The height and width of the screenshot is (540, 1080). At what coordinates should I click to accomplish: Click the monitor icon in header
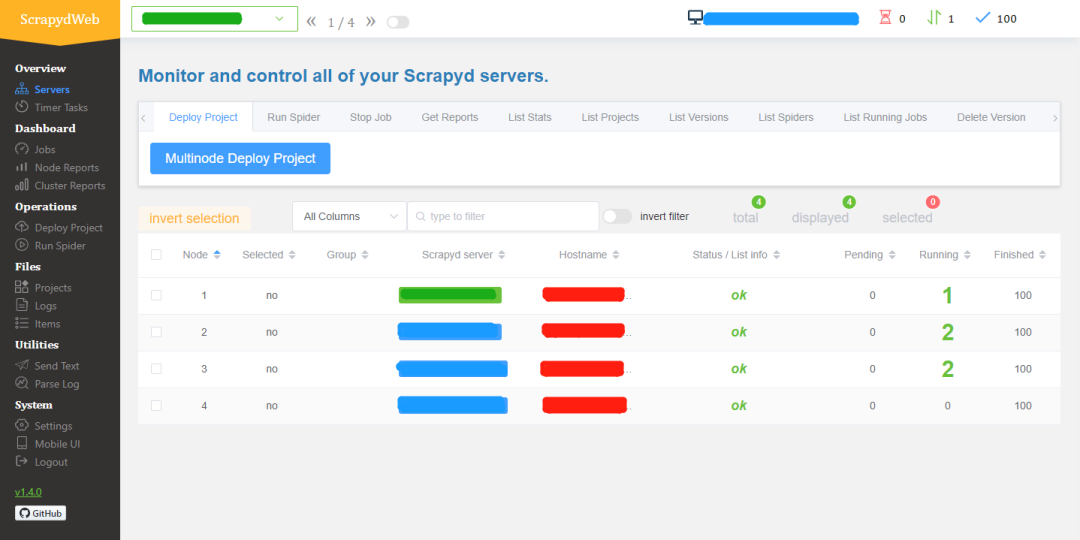(695, 18)
